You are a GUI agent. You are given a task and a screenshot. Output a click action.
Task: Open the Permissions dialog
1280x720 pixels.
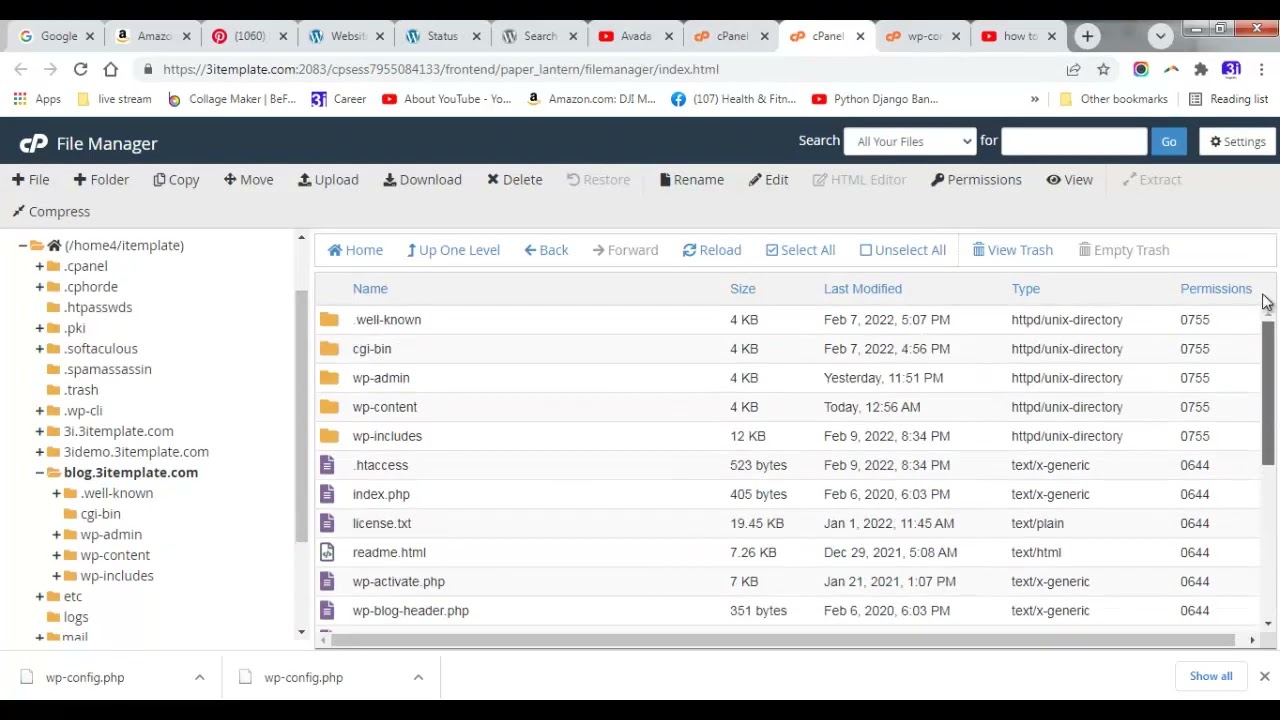pos(976,180)
